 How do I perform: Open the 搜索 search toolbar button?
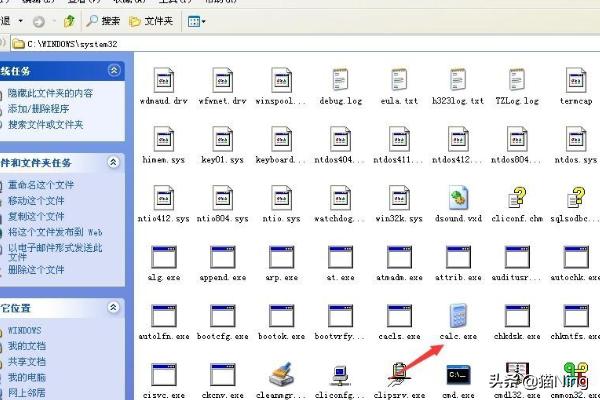103,21
